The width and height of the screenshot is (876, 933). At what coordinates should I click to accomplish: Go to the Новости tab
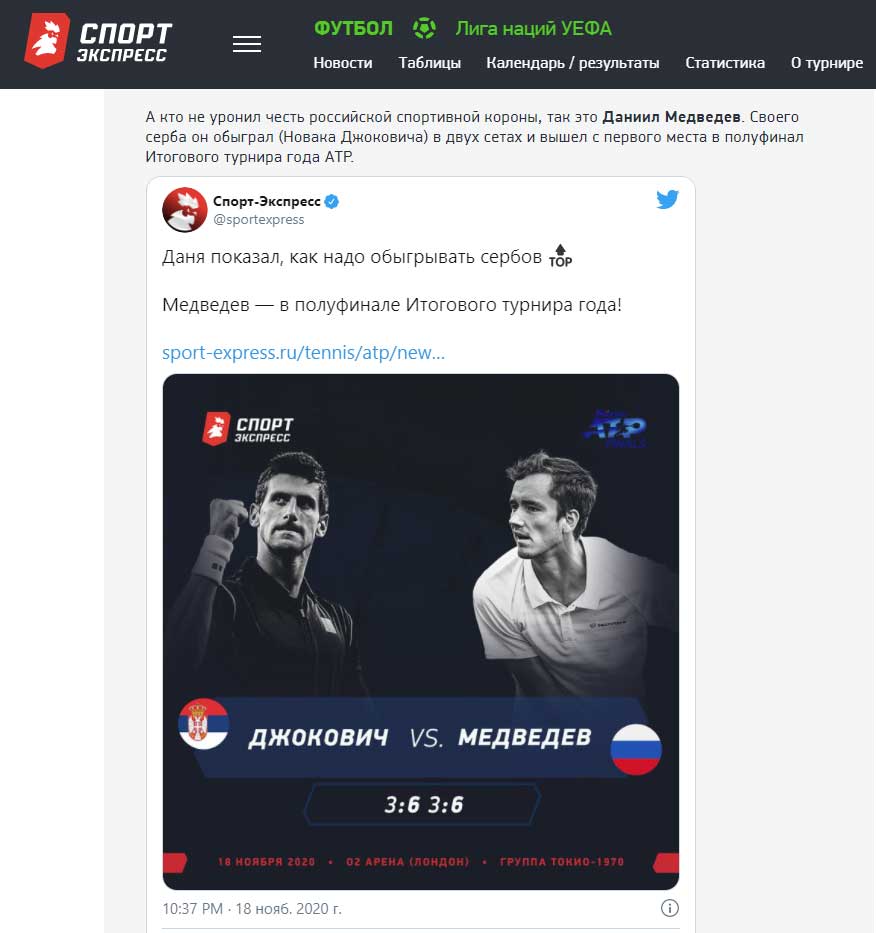343,62
